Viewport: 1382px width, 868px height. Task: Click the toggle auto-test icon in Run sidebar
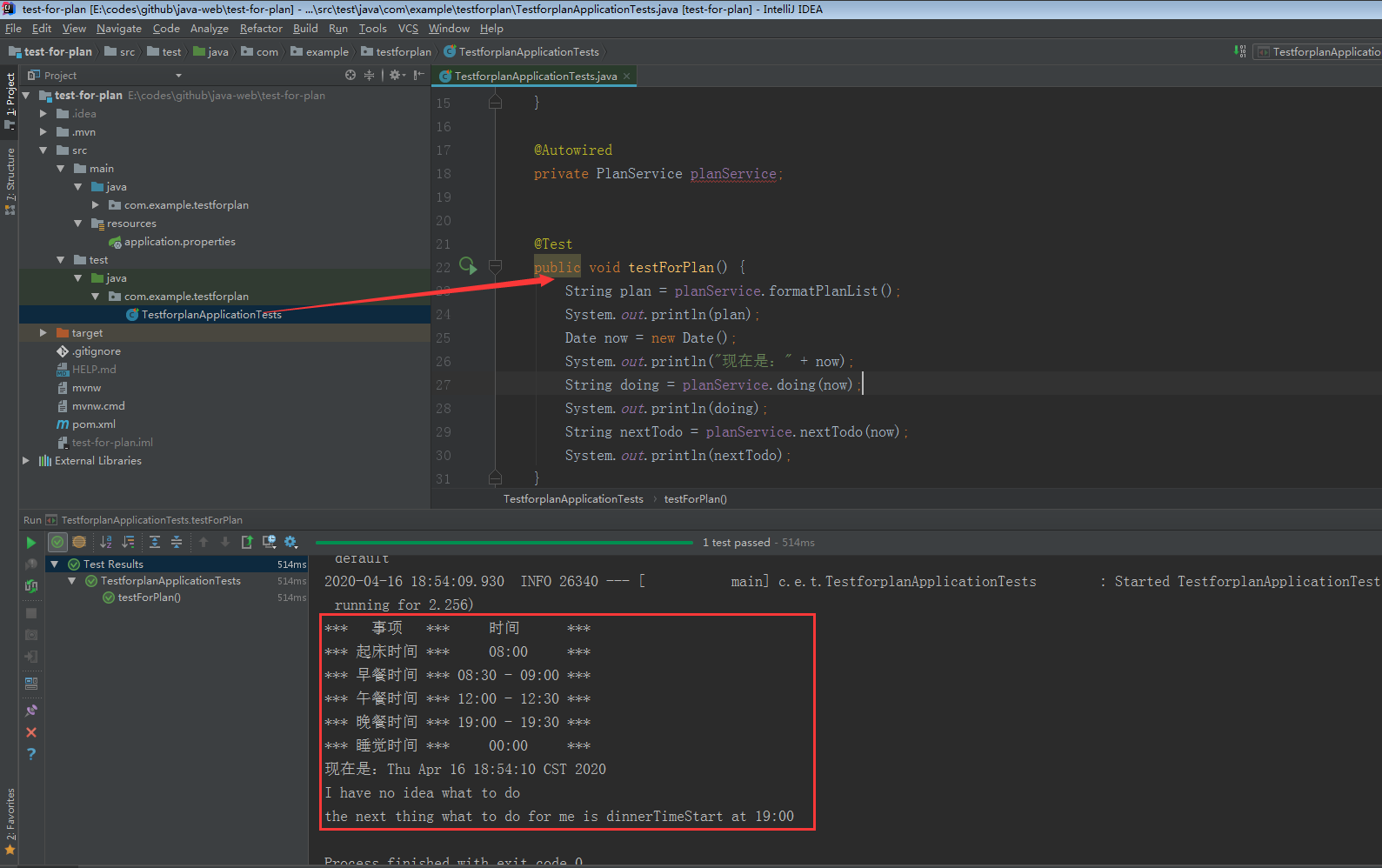[31, 586]
